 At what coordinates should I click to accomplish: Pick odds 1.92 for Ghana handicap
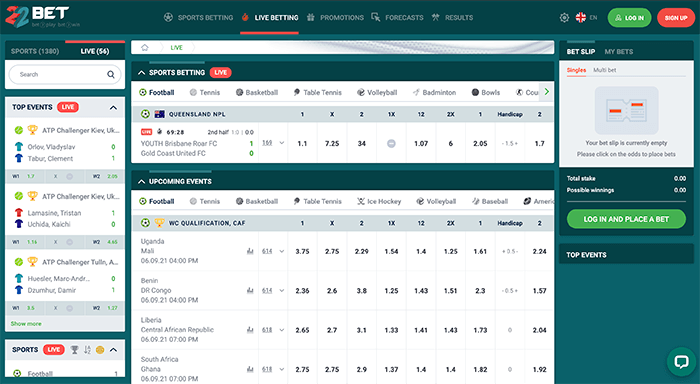[539, 369]
